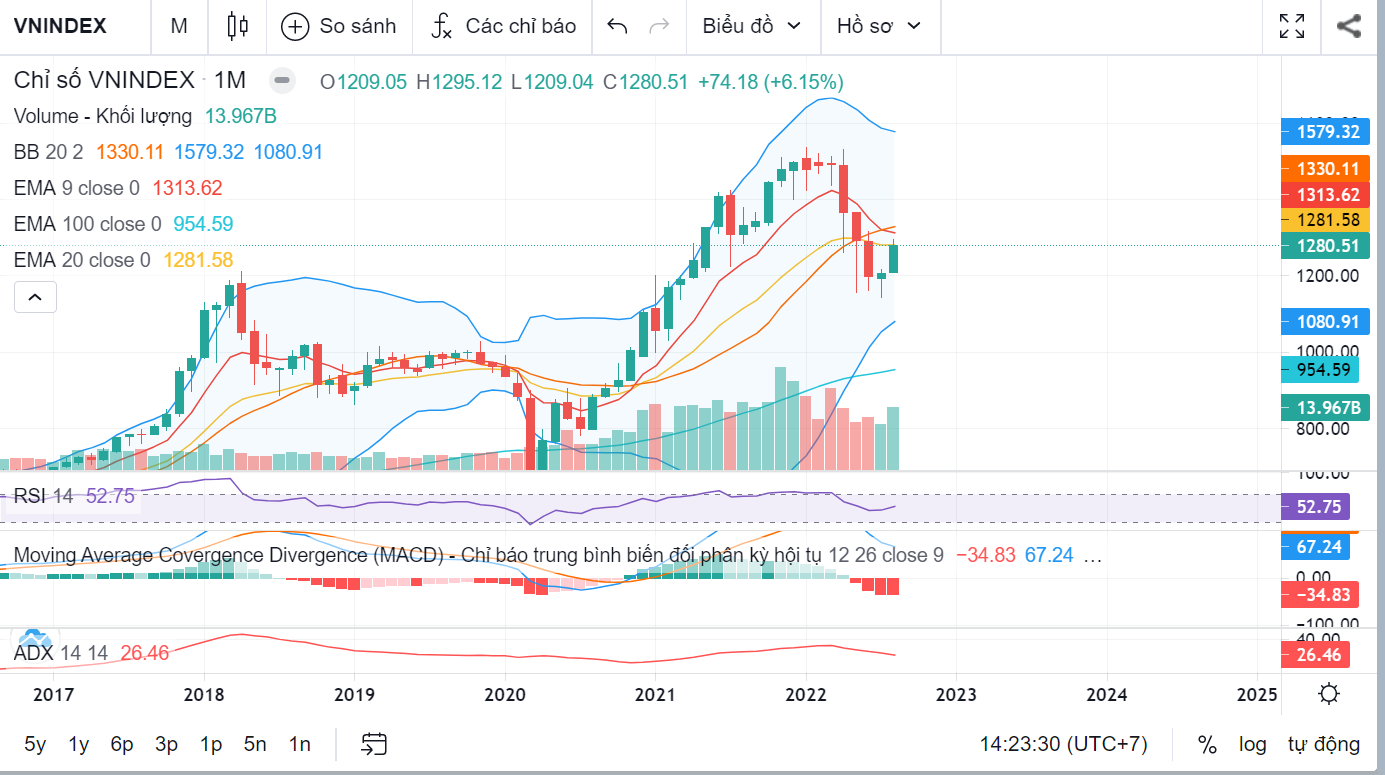Click the 26.46 ADX value label

pyautogui.click(x=1316, y=655)
